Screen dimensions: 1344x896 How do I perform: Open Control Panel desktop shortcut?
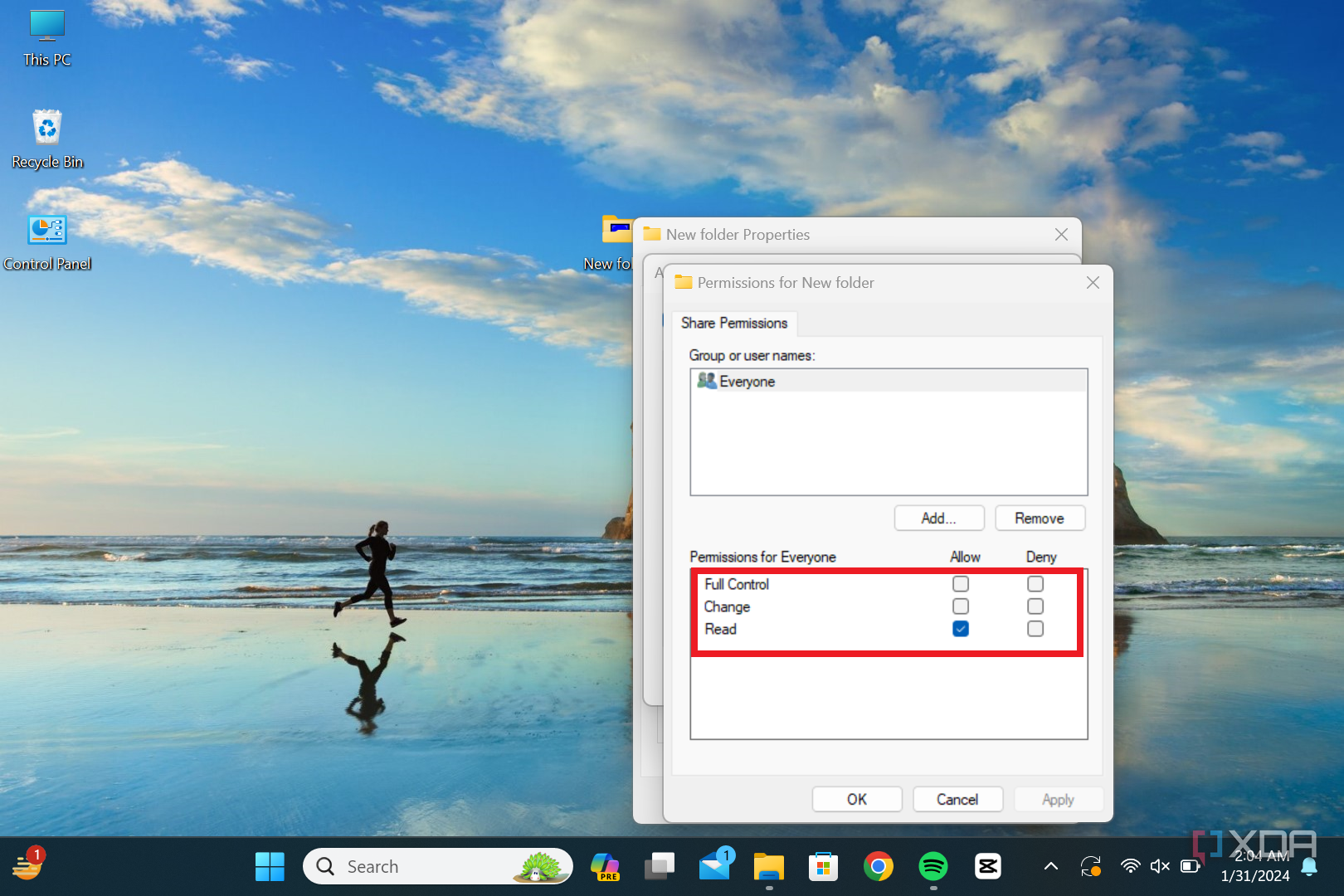[x=47, y=241]
